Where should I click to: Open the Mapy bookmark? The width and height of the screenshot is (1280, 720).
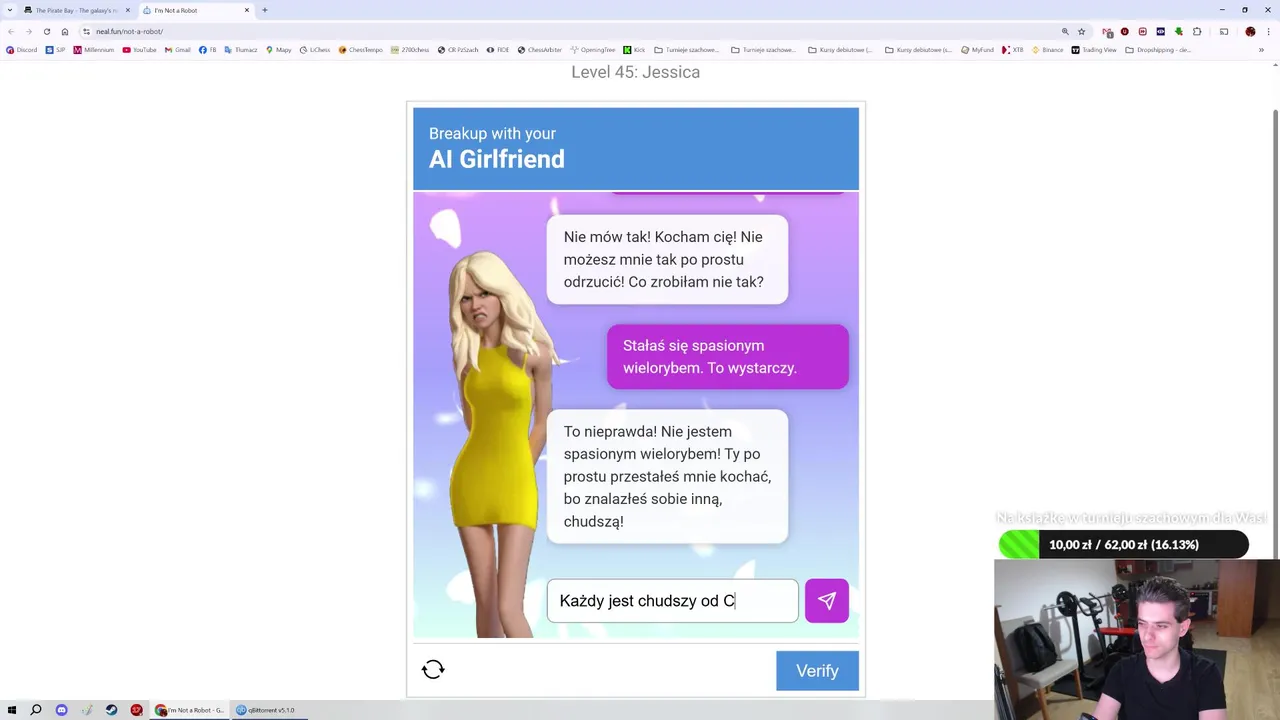tap(278, 50)
